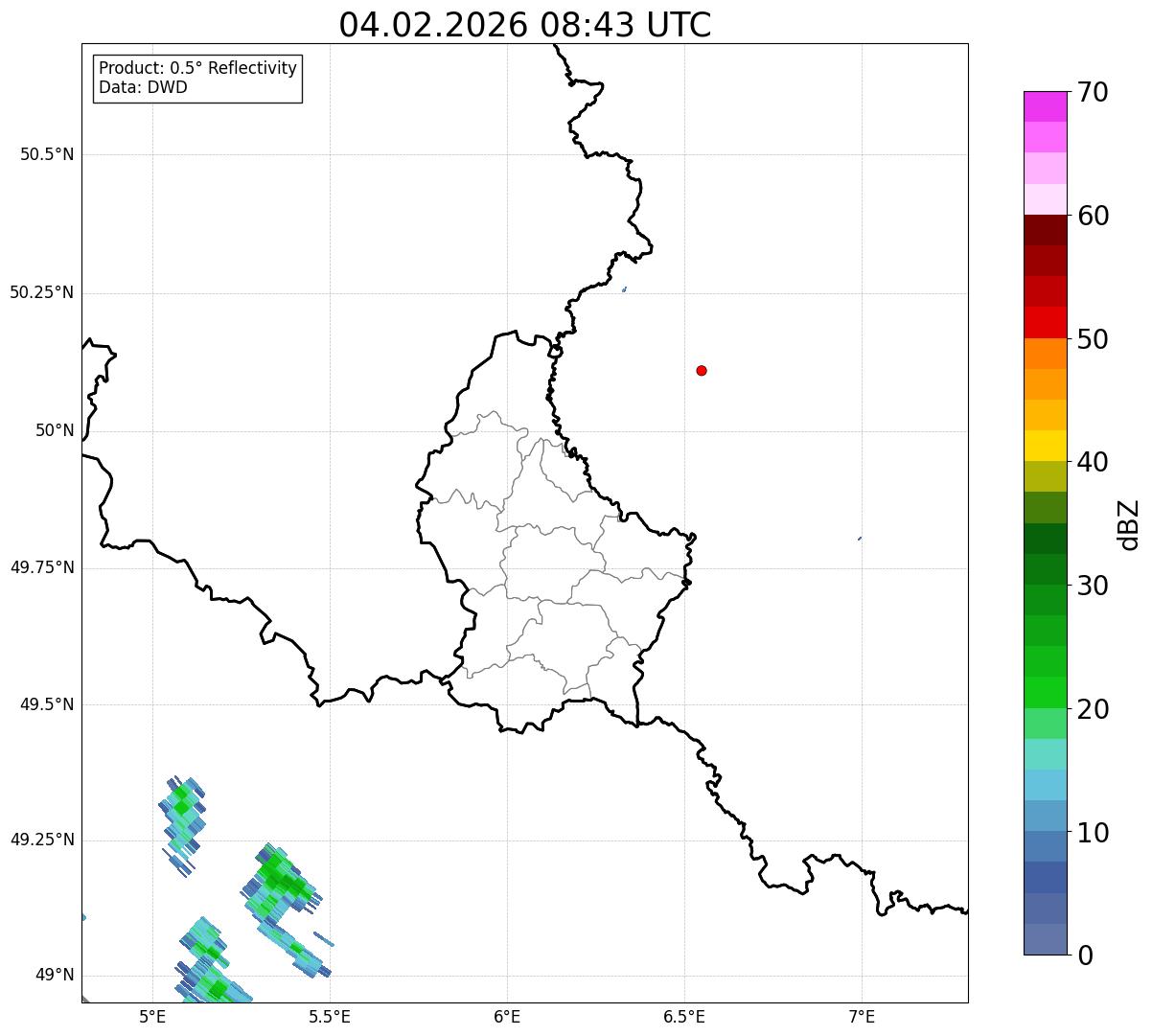Click the 'Product: 0.5° Reflectivity' label

197,69
